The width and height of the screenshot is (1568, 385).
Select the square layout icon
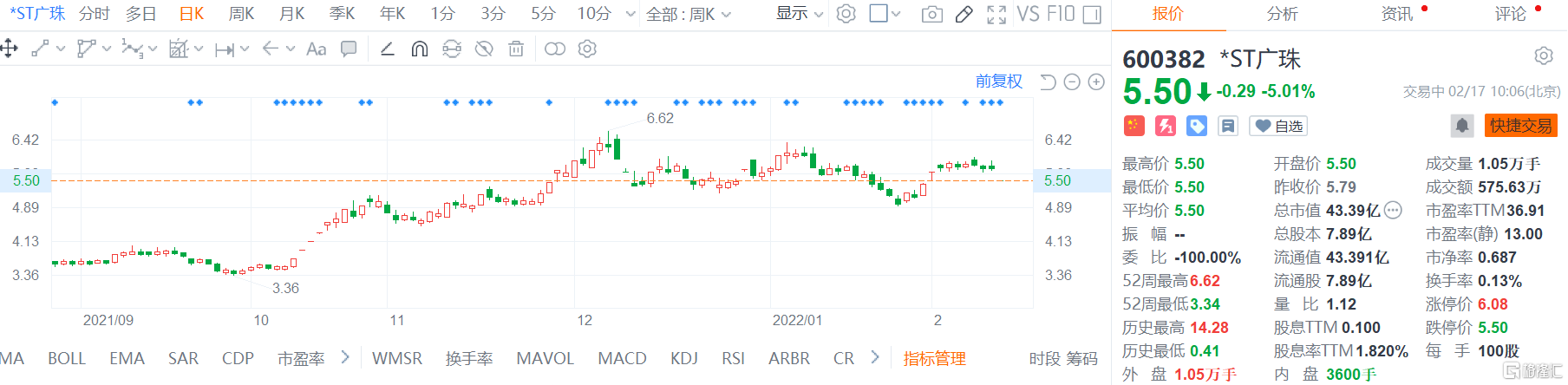tap(879, 14)
